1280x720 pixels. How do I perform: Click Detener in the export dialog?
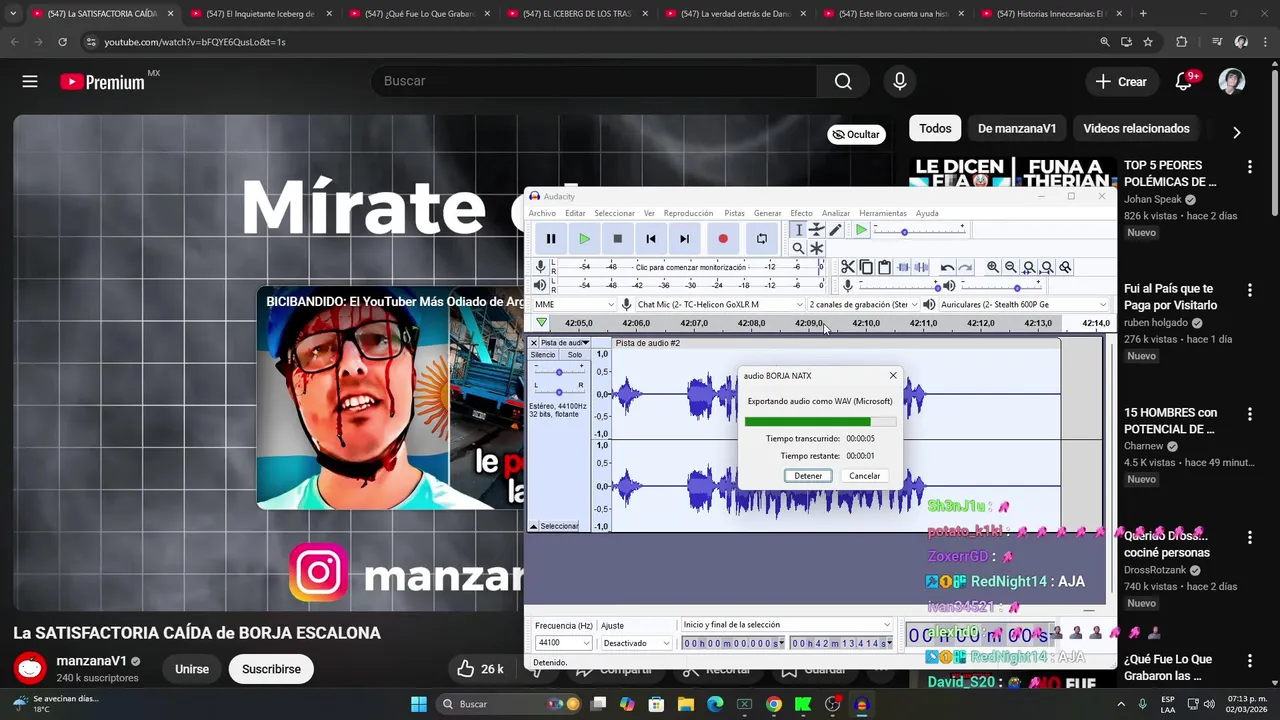click(808, 476)
